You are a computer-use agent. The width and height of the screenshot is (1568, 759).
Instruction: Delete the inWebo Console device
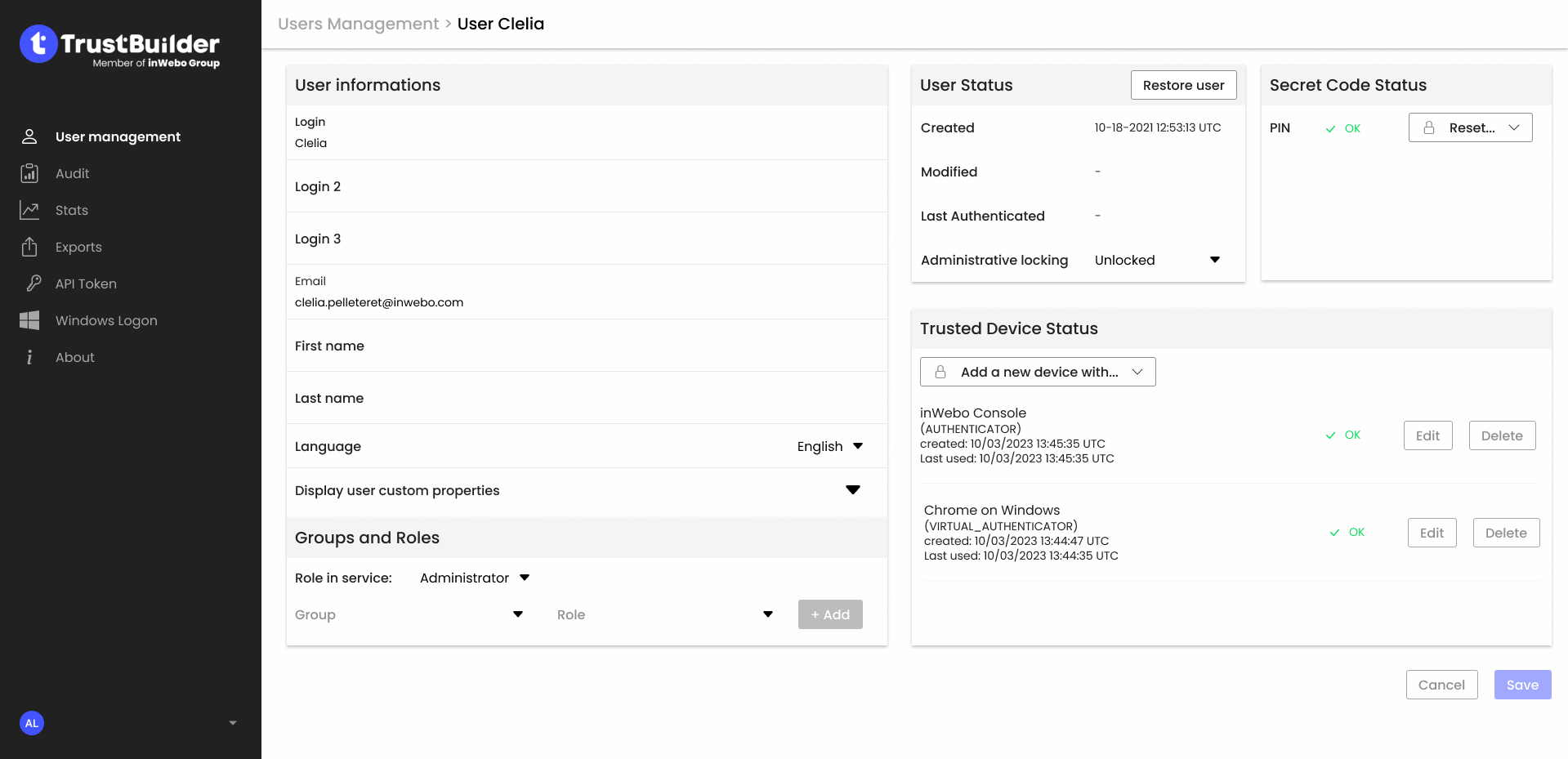click(1502, 435)
